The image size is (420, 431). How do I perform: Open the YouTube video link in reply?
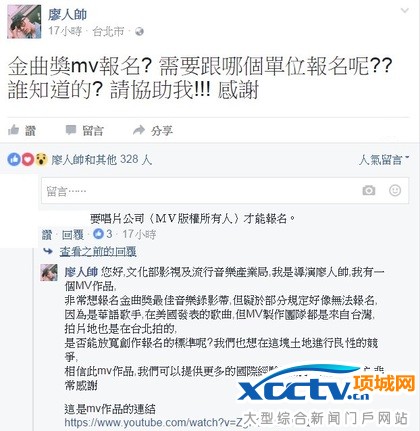coord(154,423)
